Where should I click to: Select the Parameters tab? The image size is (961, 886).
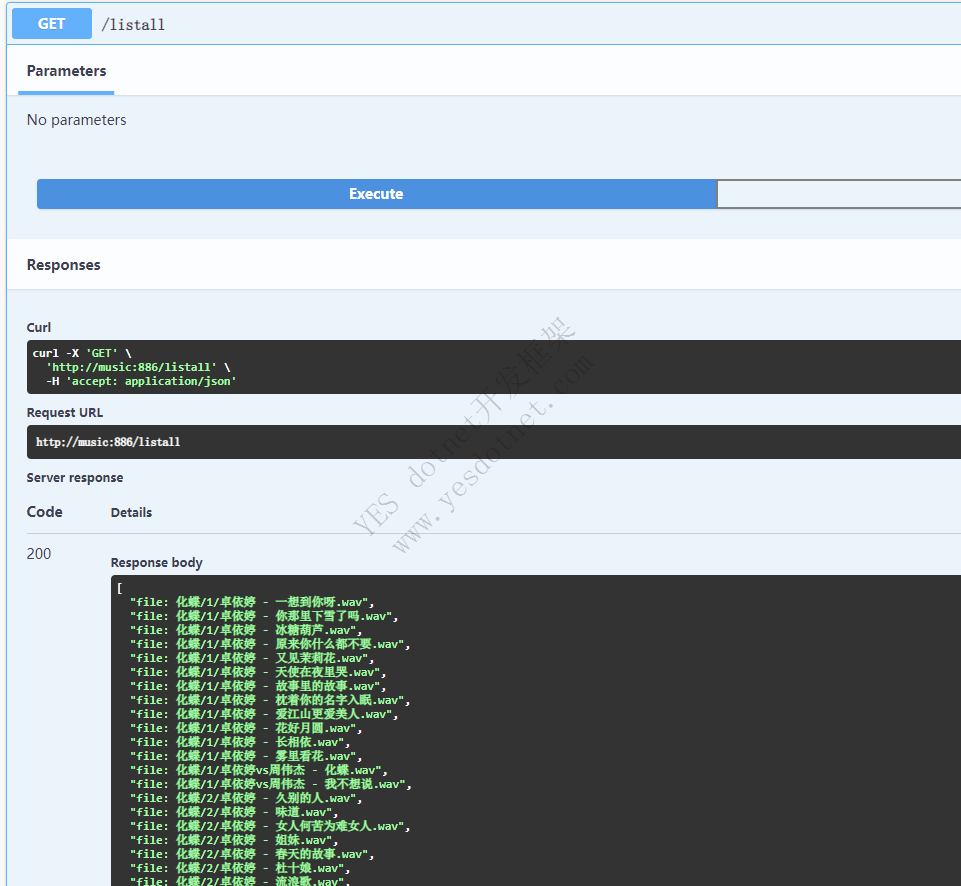66,71
